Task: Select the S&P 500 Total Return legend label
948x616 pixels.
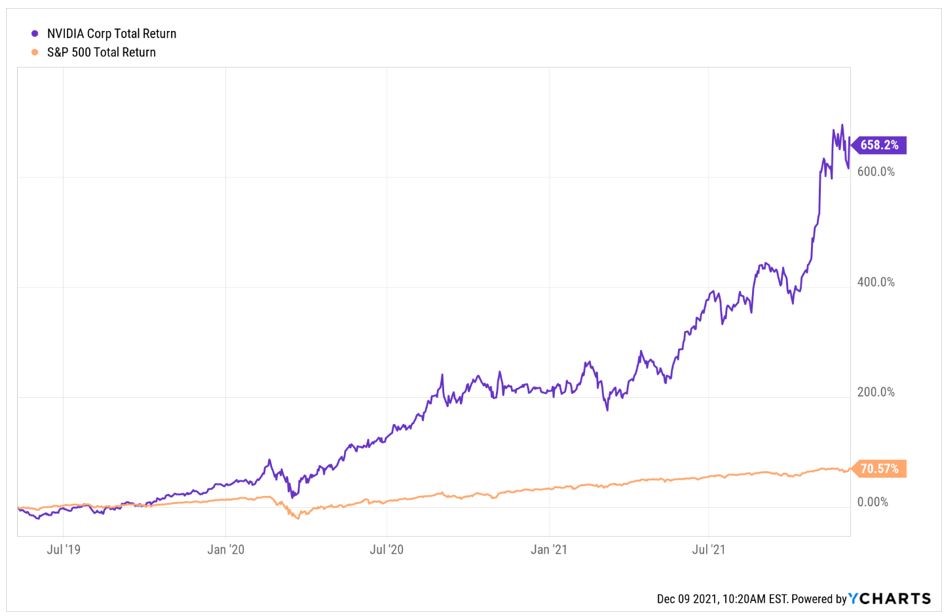Action: [101, 52]
